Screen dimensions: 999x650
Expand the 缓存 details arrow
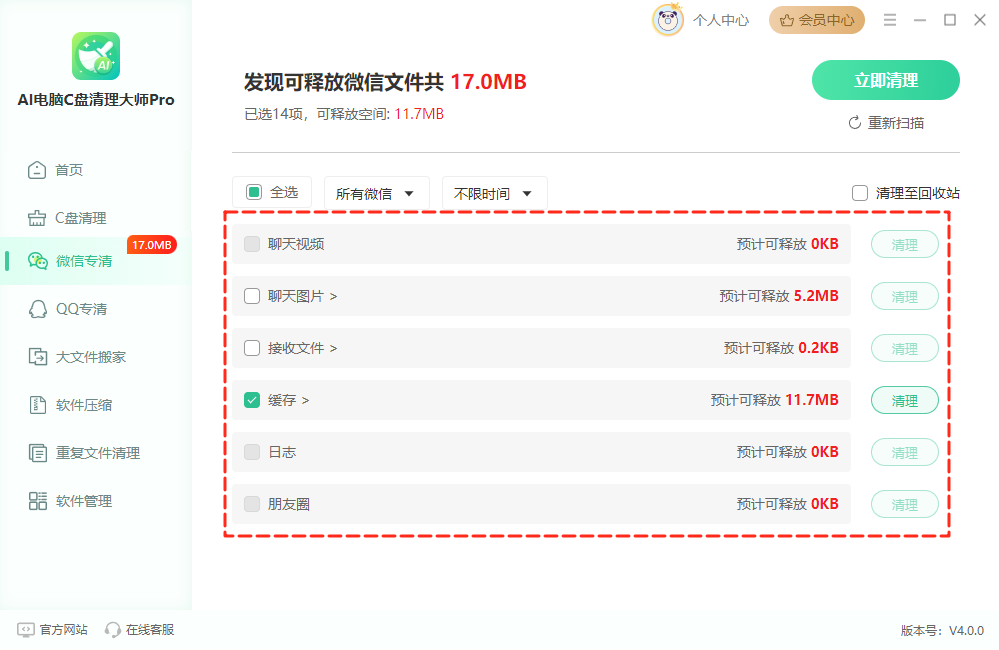(x=305, y=401)
